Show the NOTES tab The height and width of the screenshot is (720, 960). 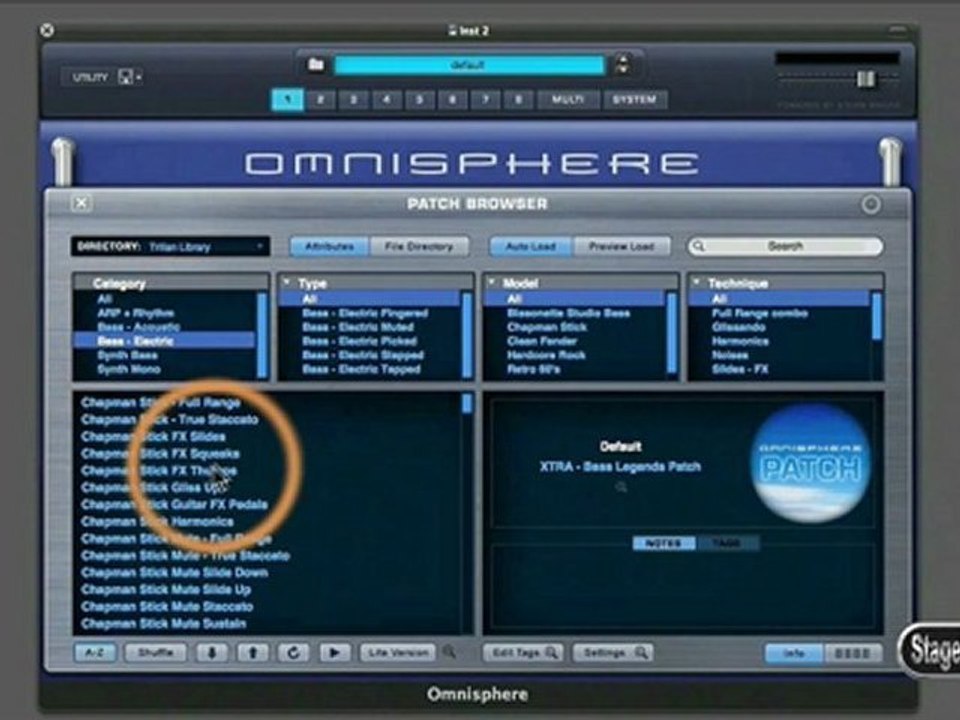(664, 543)
